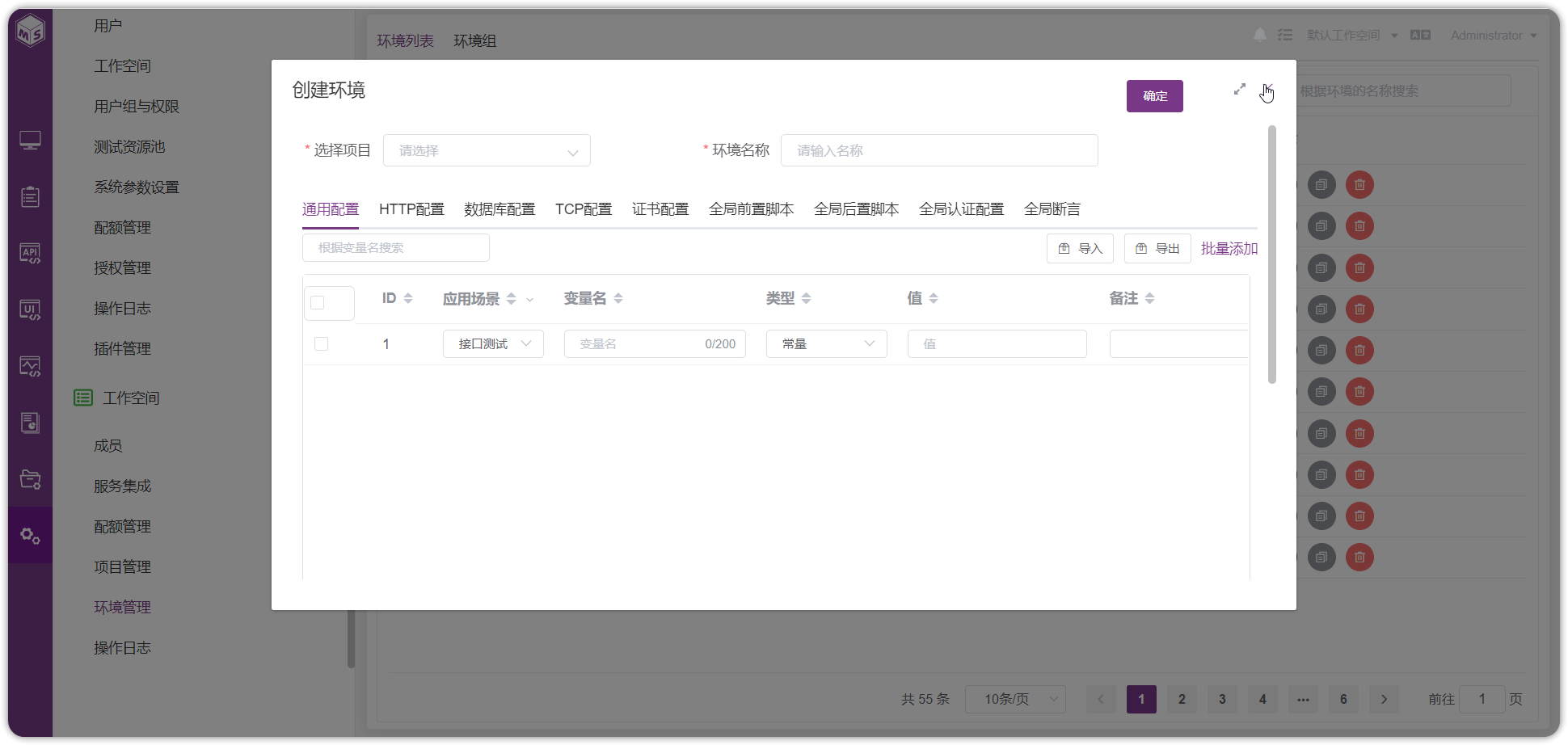Viewport: 1568px width, 745px height.
Task: Click the 导入 import button
Action: pyautogui.click(x=1080, y=248)
